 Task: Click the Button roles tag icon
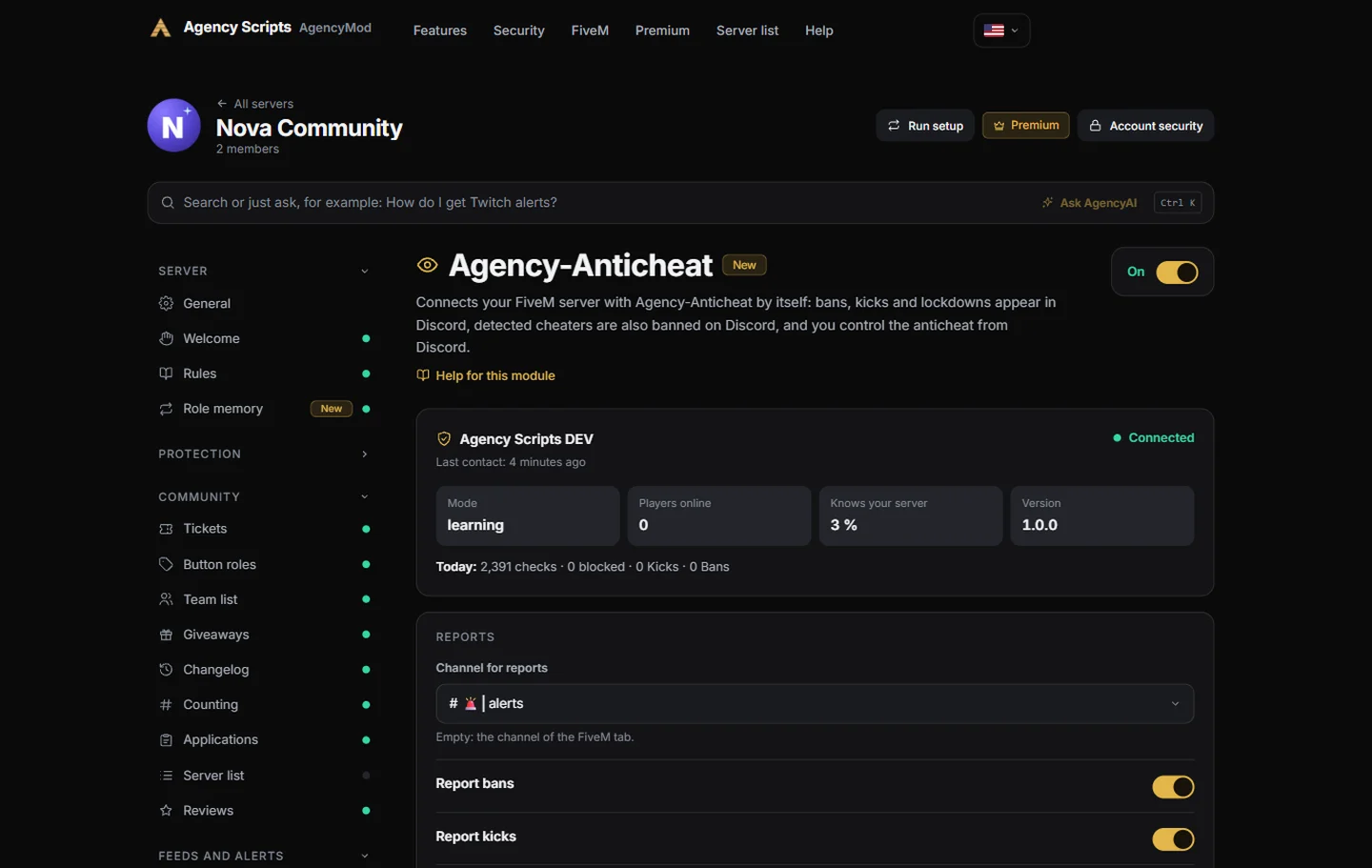166,564
